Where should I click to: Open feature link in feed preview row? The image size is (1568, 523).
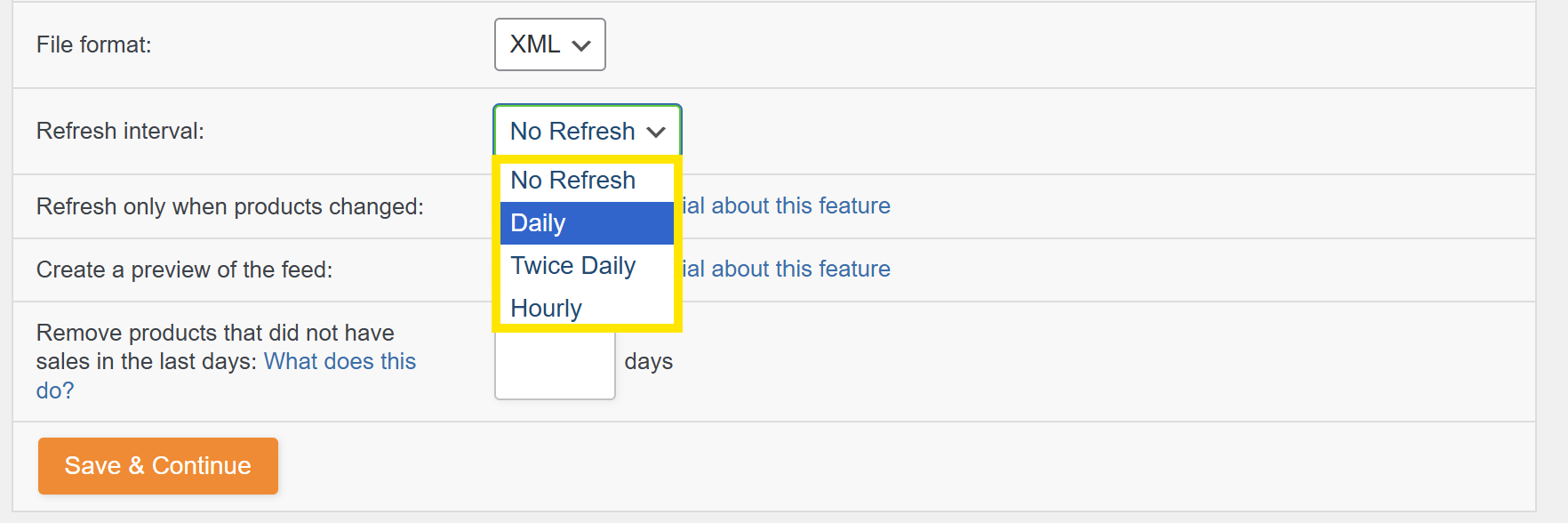787,270
